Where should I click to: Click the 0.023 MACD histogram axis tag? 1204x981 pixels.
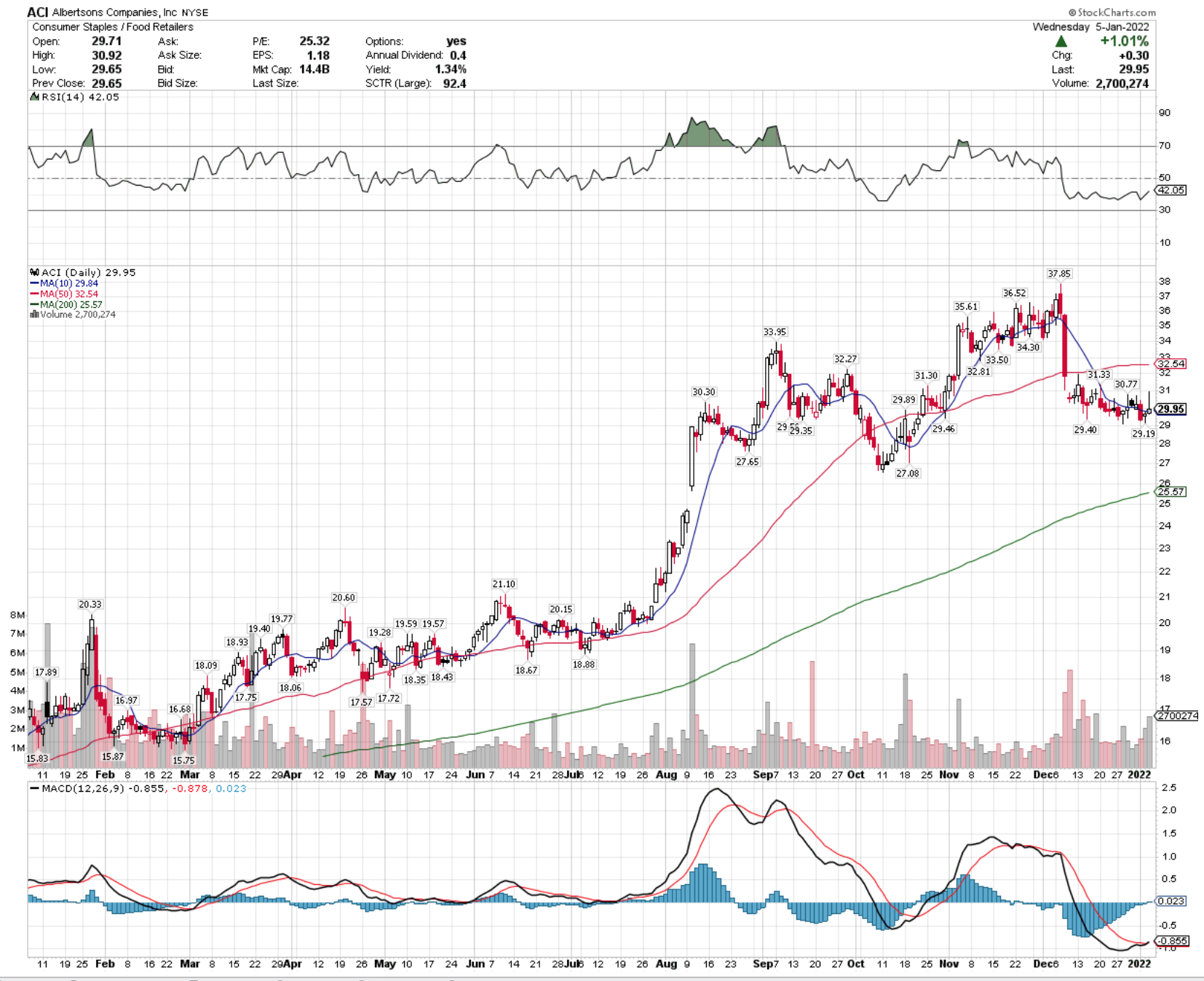1171,901
